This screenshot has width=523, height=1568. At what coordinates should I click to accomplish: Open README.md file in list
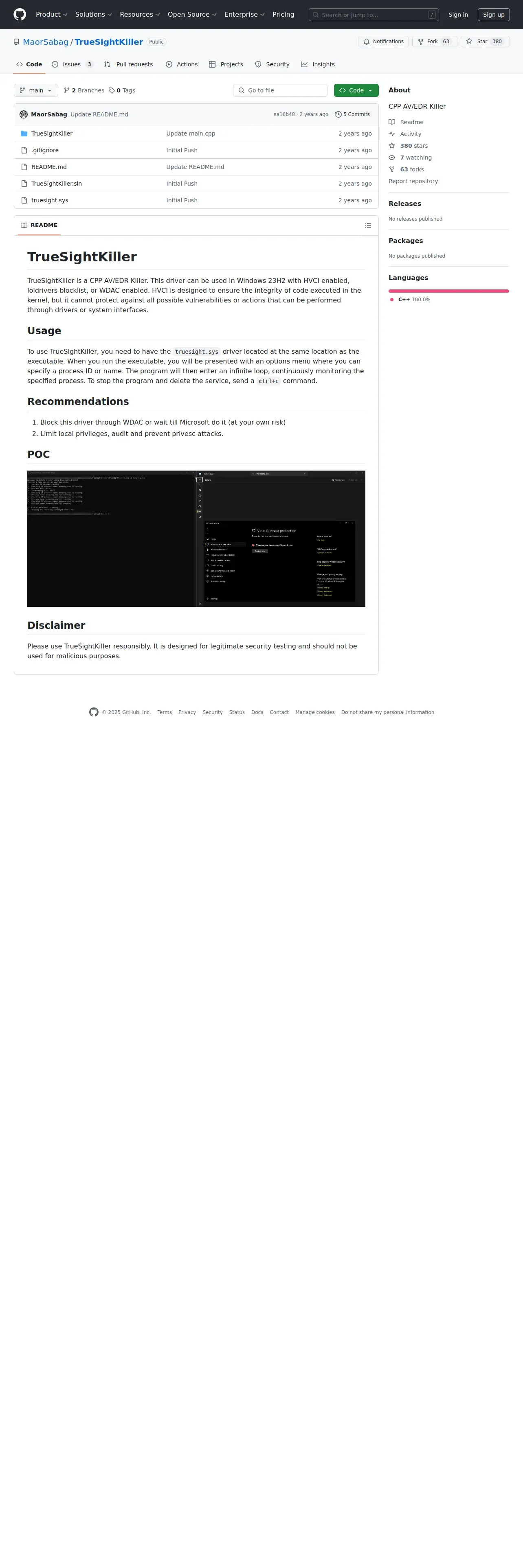point(49,167)
